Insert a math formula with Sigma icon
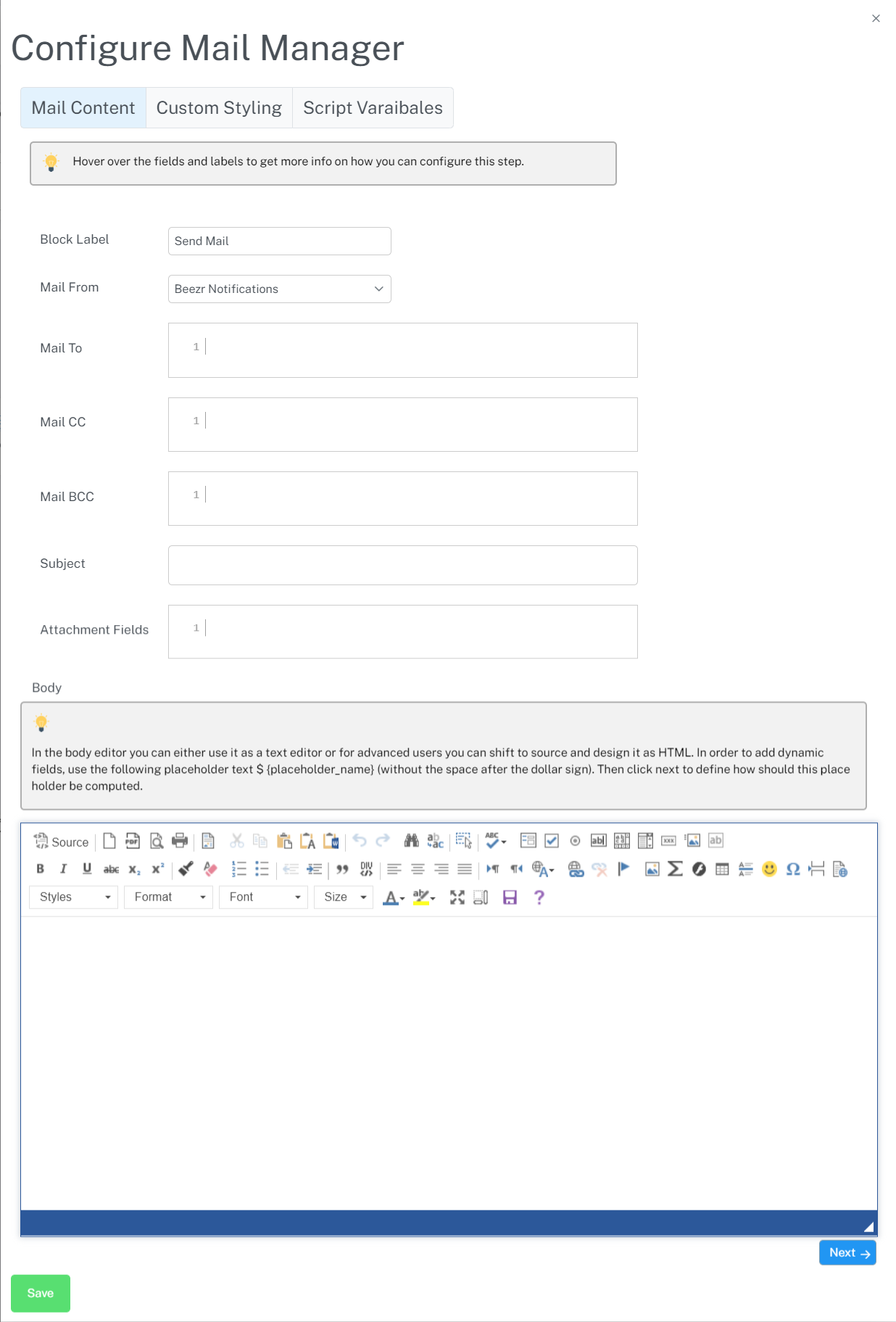This screenshot has height=1322, width=896. (675, 869)
